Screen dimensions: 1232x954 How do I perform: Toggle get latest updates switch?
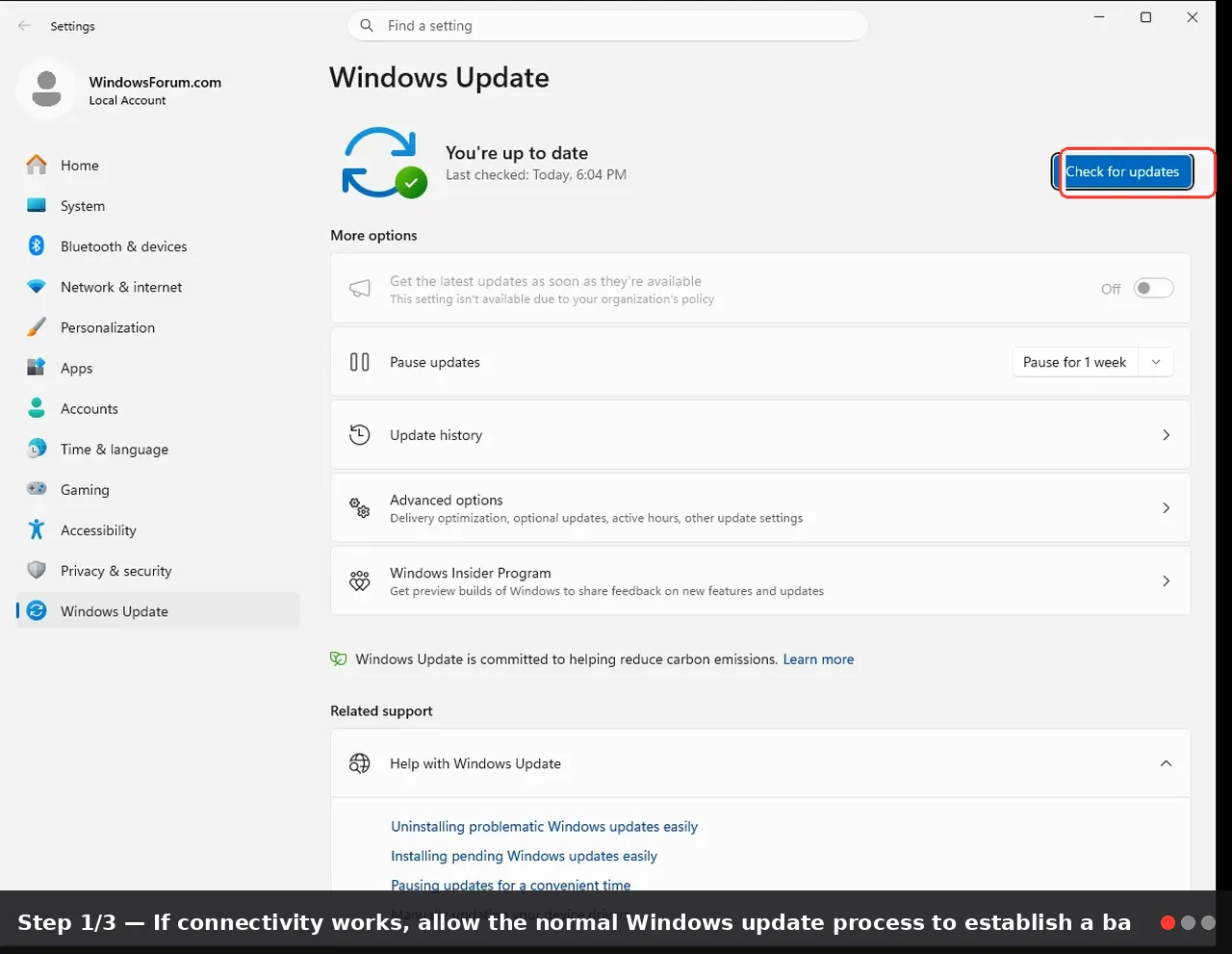pos(1153,288)
